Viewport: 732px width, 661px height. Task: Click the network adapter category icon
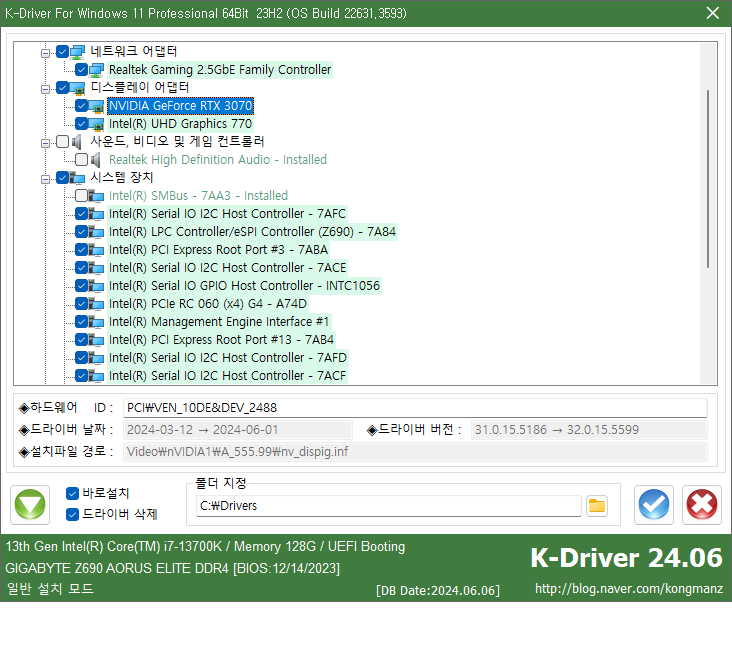click(77, 51)
